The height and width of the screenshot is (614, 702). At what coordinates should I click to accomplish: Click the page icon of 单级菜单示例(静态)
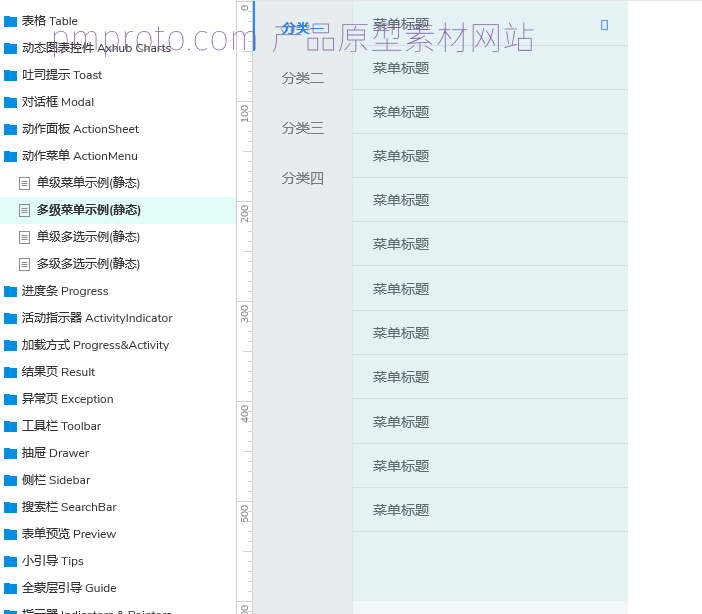point(25,183)
